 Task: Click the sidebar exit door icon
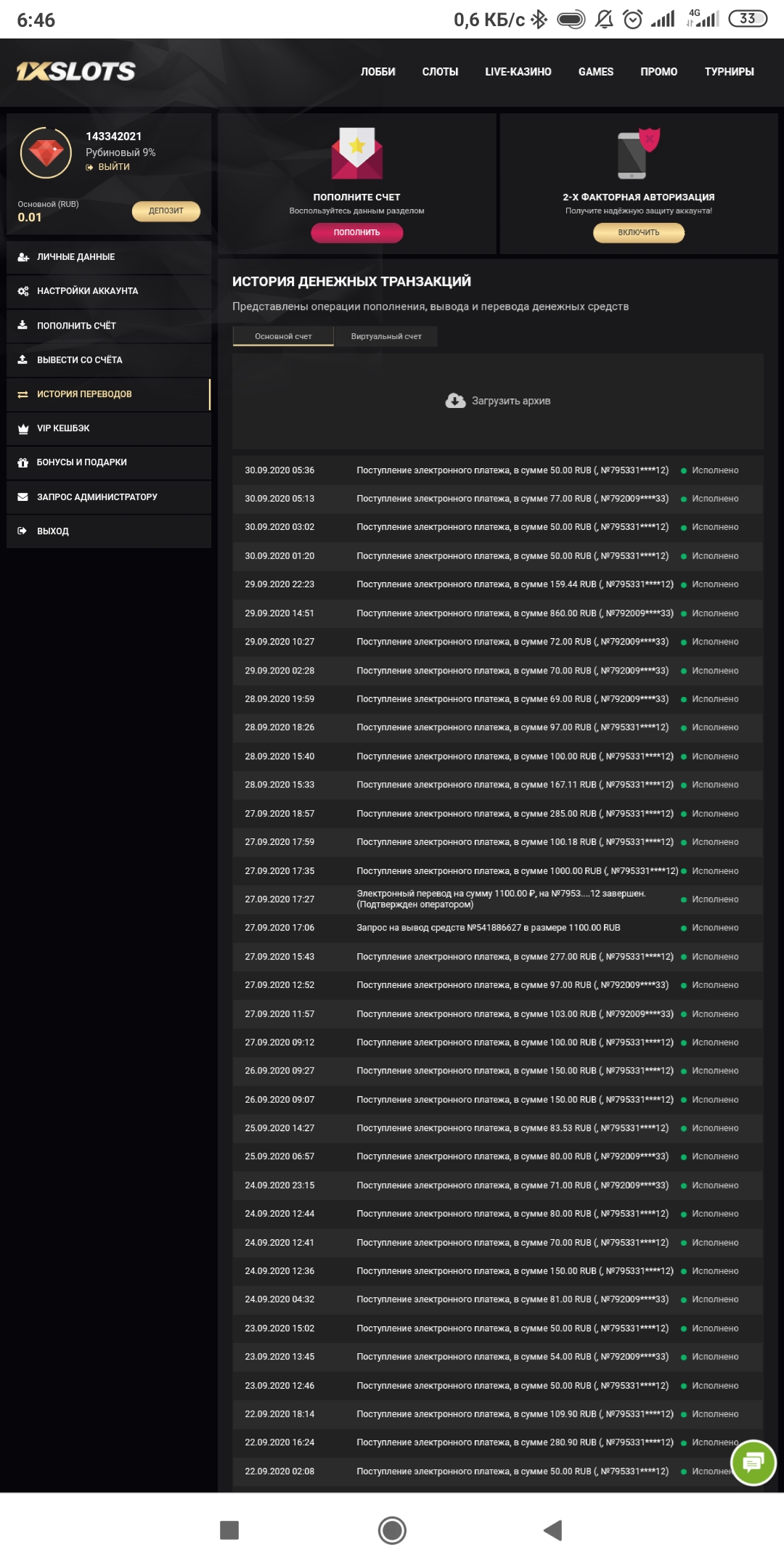(x=23, y=531)
